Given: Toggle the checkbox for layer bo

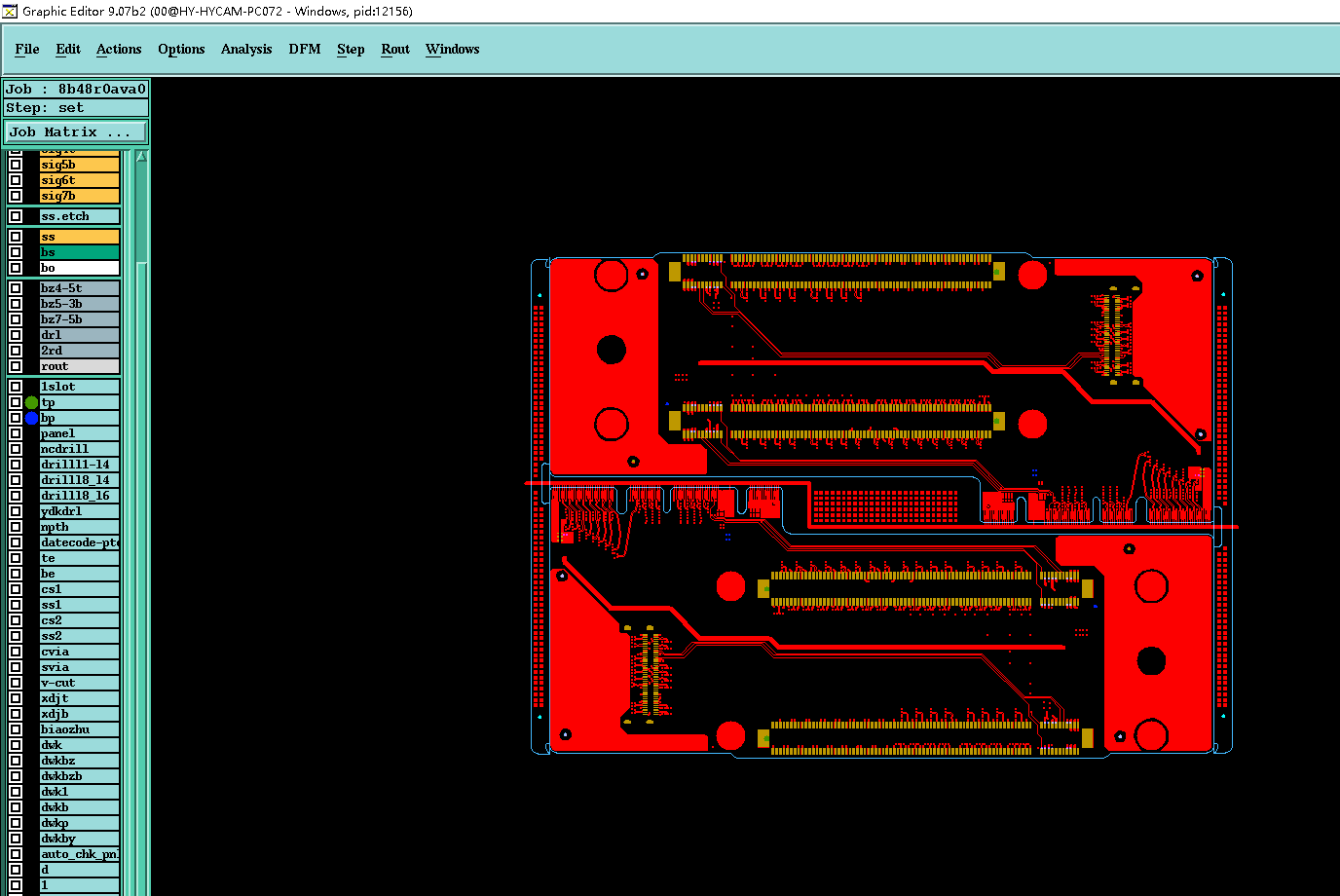Looking at the screenshot, I should tap(16, 268).
